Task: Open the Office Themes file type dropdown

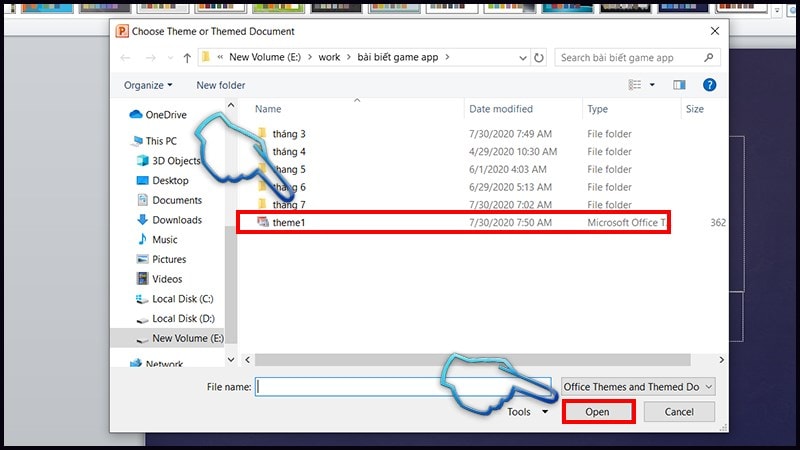Action: 638,387
